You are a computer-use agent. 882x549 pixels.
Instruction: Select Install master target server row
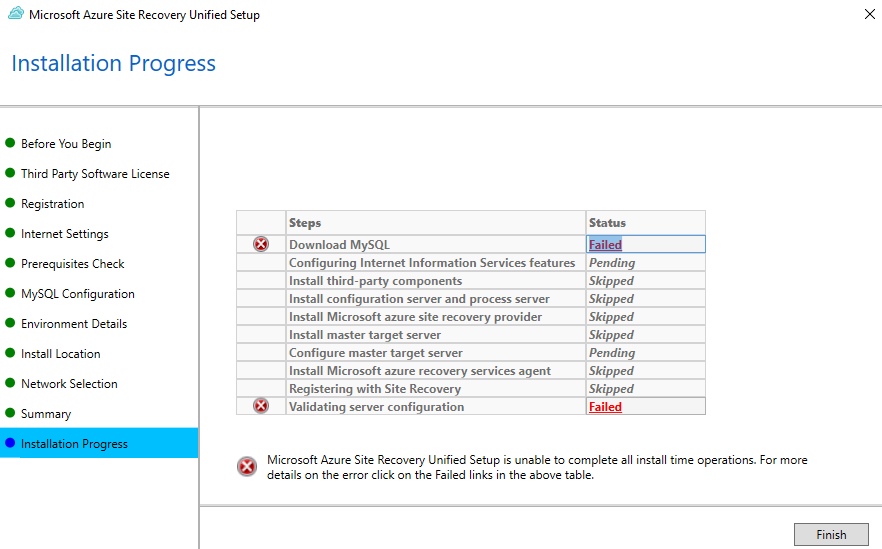click(436, 335)
